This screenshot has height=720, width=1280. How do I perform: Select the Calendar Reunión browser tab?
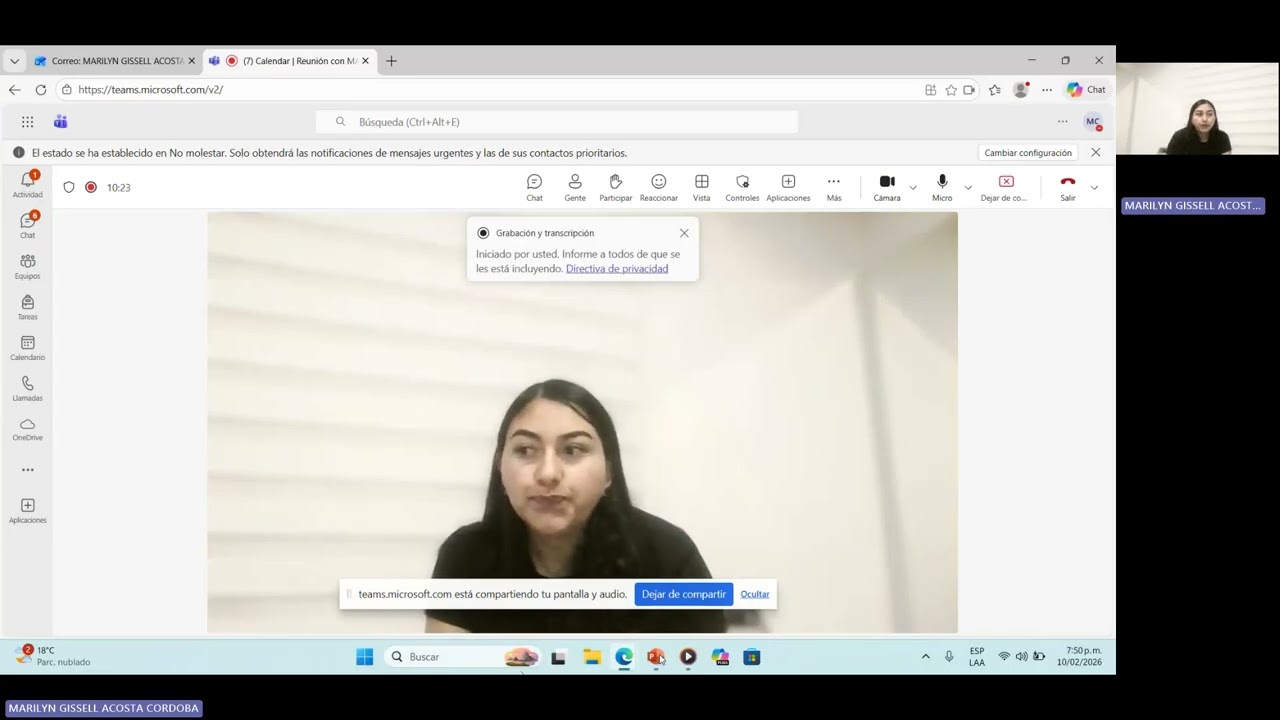[x=289, y=61]
